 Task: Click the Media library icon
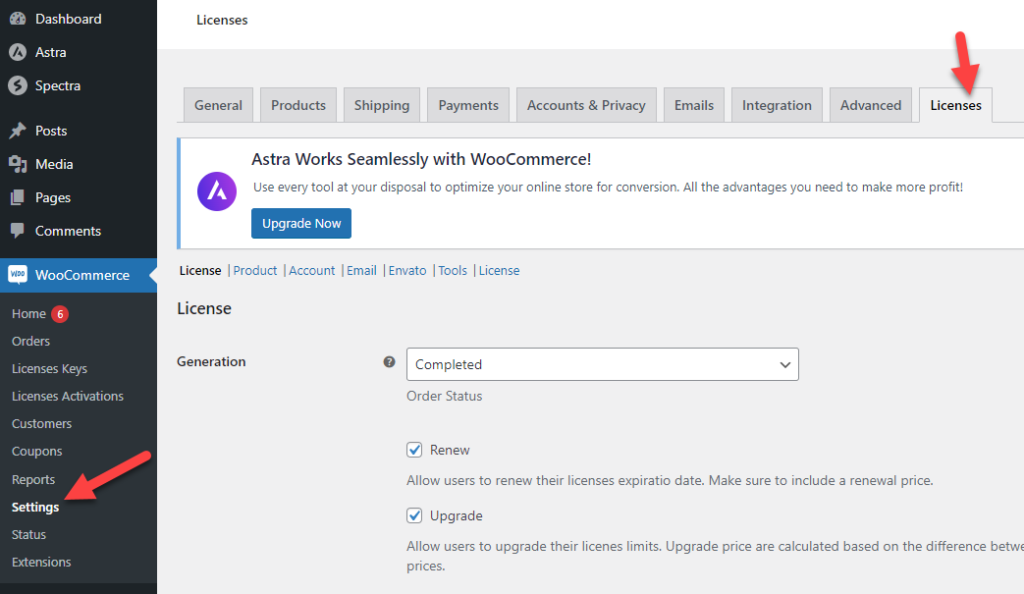[x=18, y=164]
